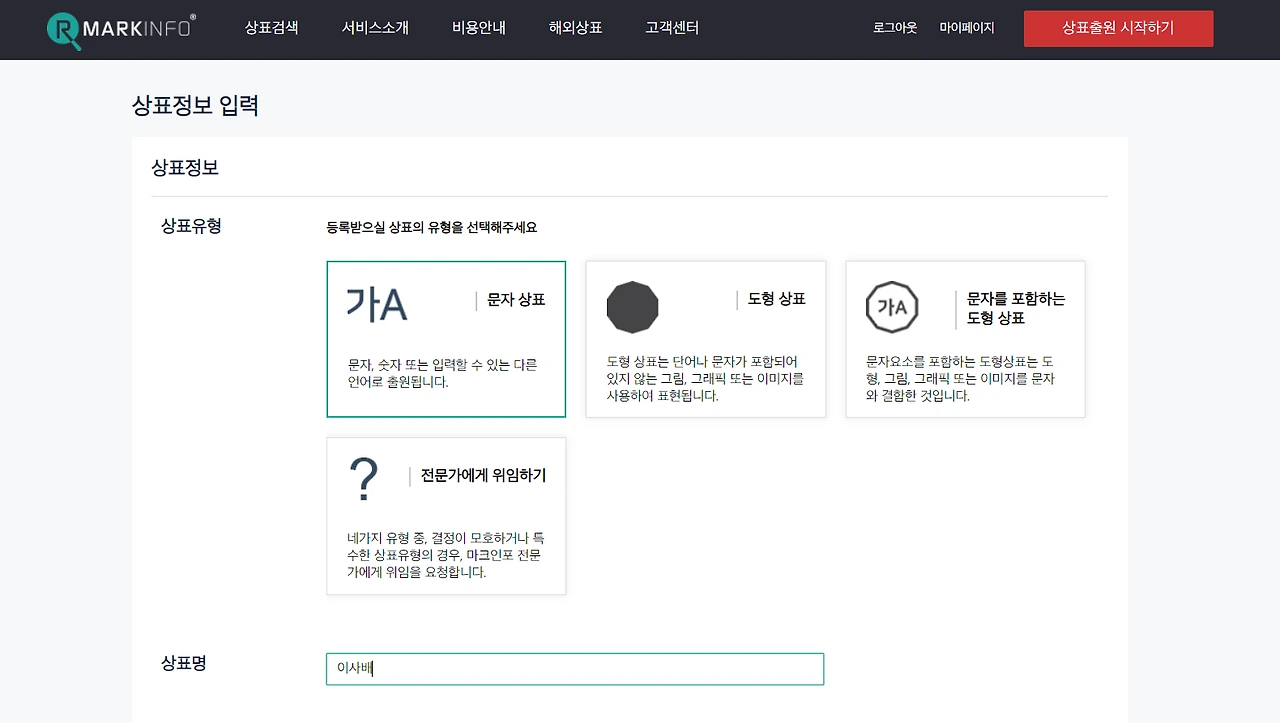
Task: Go to 마이페이지
Action: 967,28
